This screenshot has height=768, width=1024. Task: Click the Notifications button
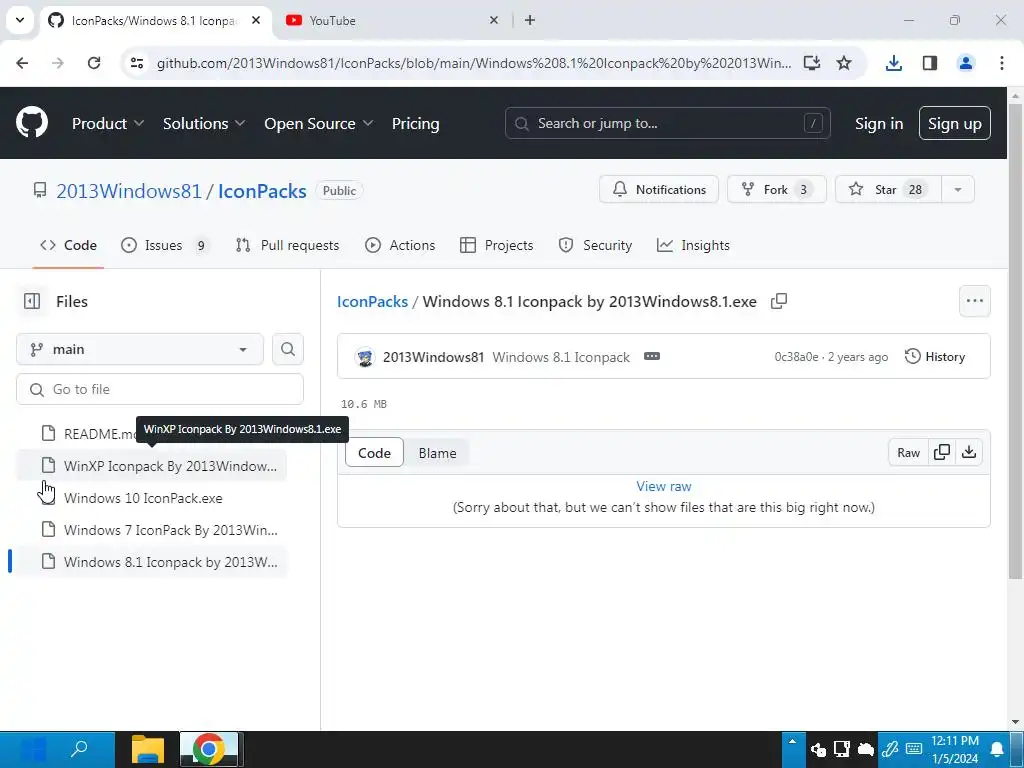coord(659,189)
